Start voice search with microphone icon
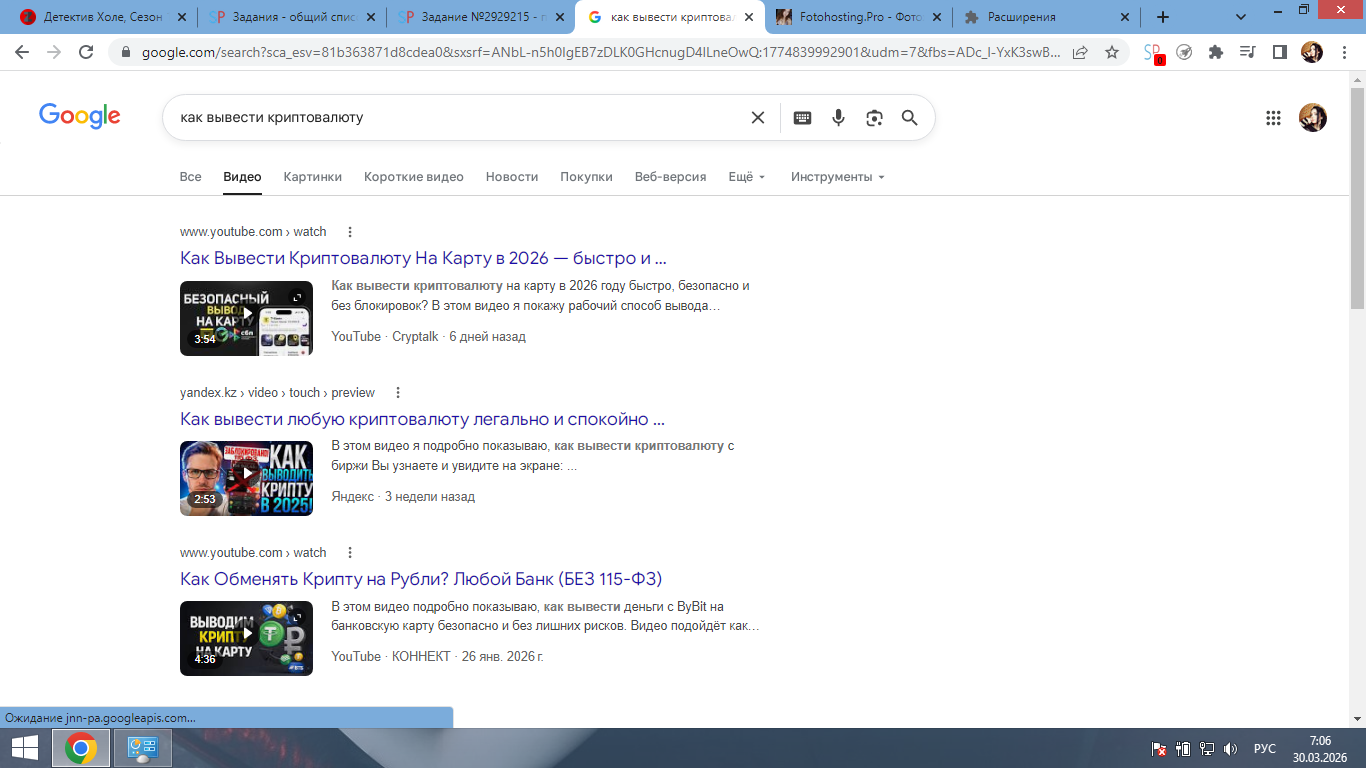This screenshot has width=1366, height=768. [x=838, y=118]
